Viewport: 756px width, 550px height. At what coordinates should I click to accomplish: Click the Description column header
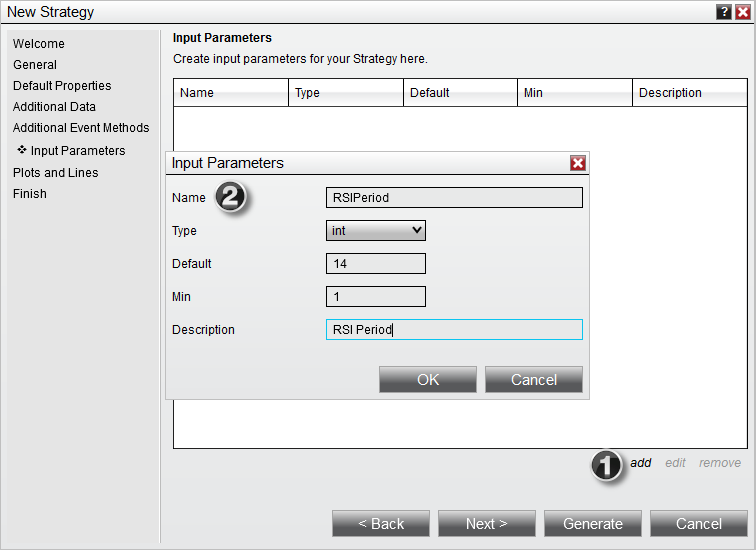[690, 93]
